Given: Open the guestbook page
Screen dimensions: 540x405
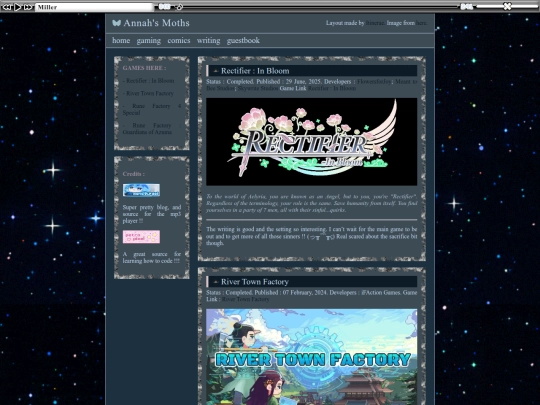Looking at the screenshot, I should [x=243, y=41].
